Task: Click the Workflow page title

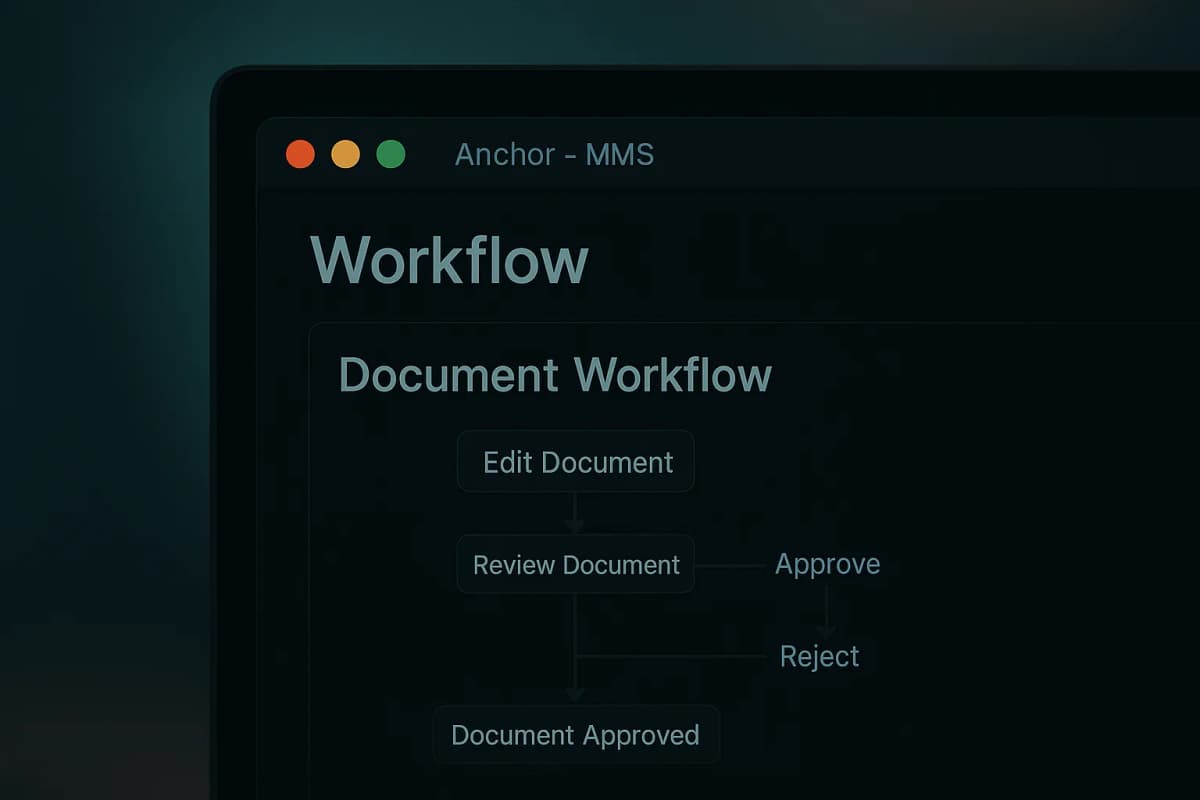Action: [x=450, y=260]
